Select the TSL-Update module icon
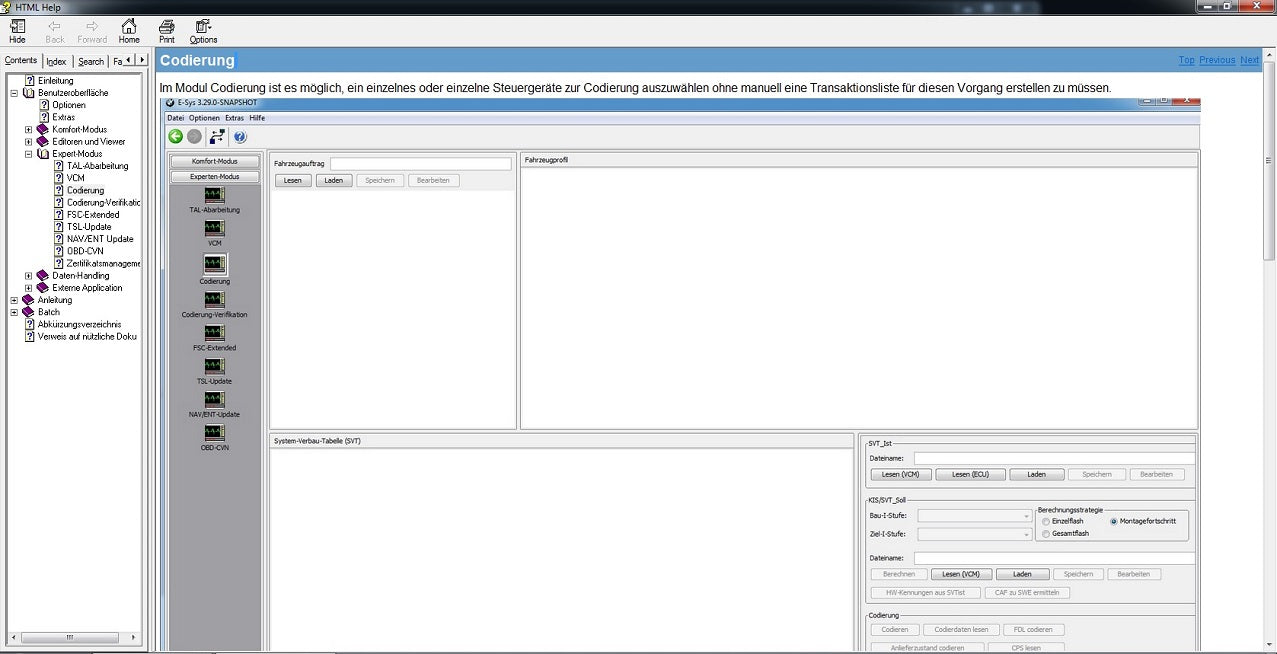The height and width of the screenshot is (654, 1277). 214,366
